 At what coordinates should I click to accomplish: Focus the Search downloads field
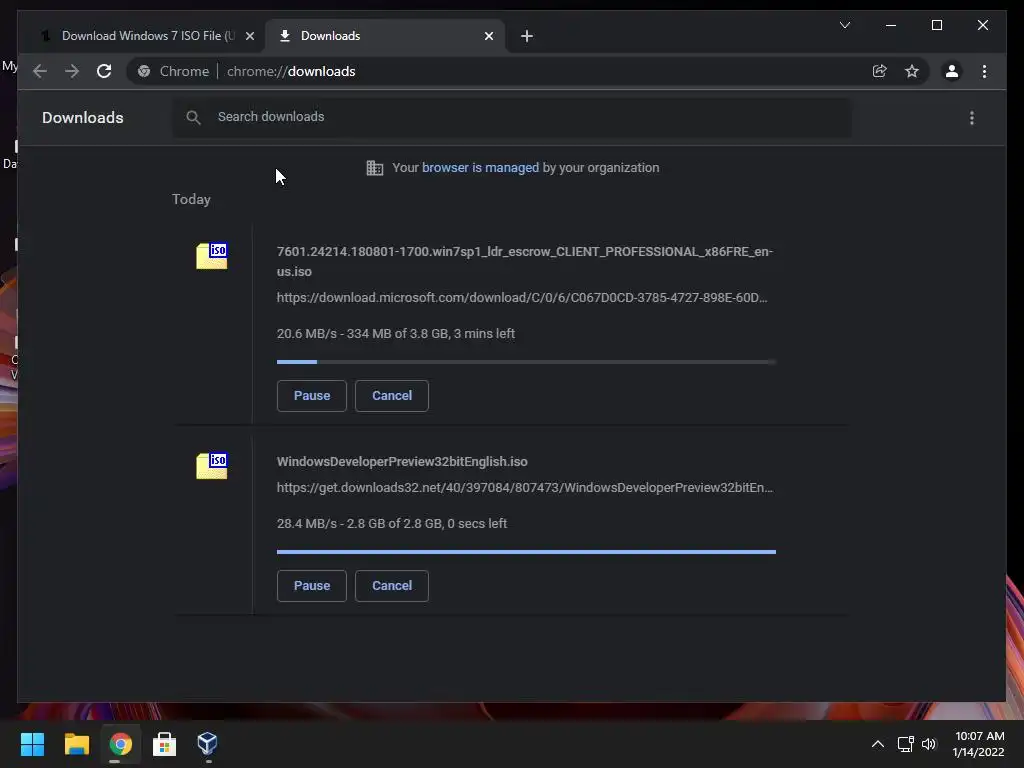512,118
